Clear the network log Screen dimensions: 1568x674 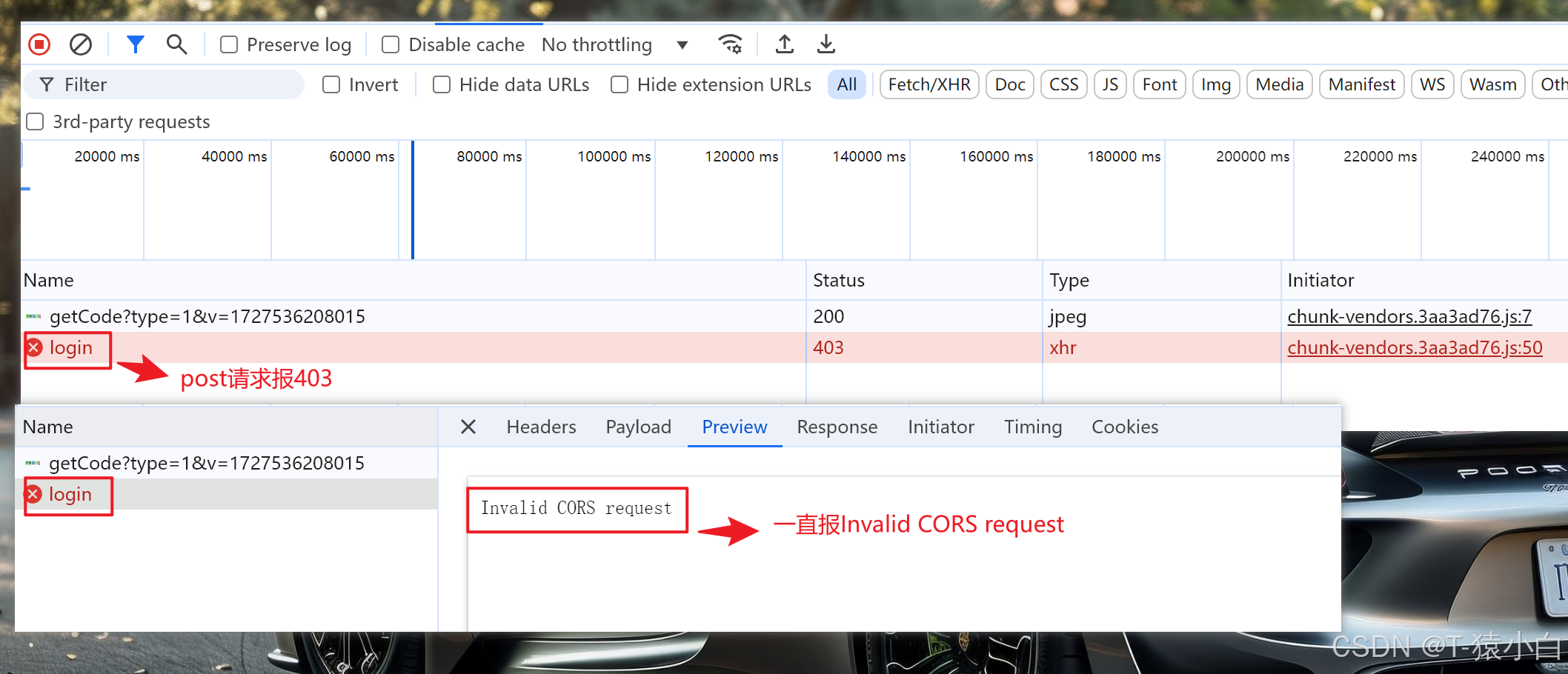(81, 44)
